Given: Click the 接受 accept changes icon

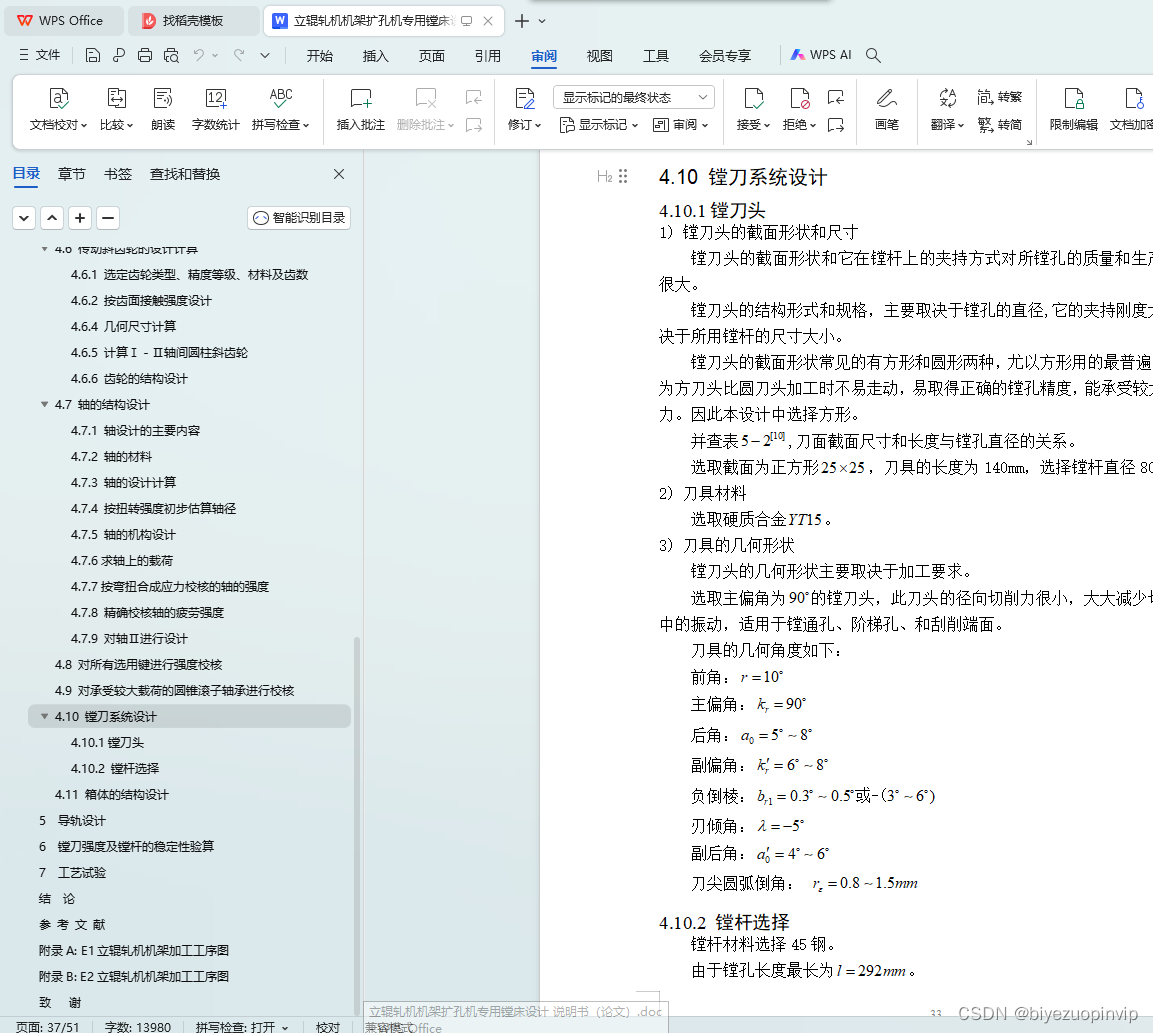Looking at the screenshot, I should coord(754,99).
